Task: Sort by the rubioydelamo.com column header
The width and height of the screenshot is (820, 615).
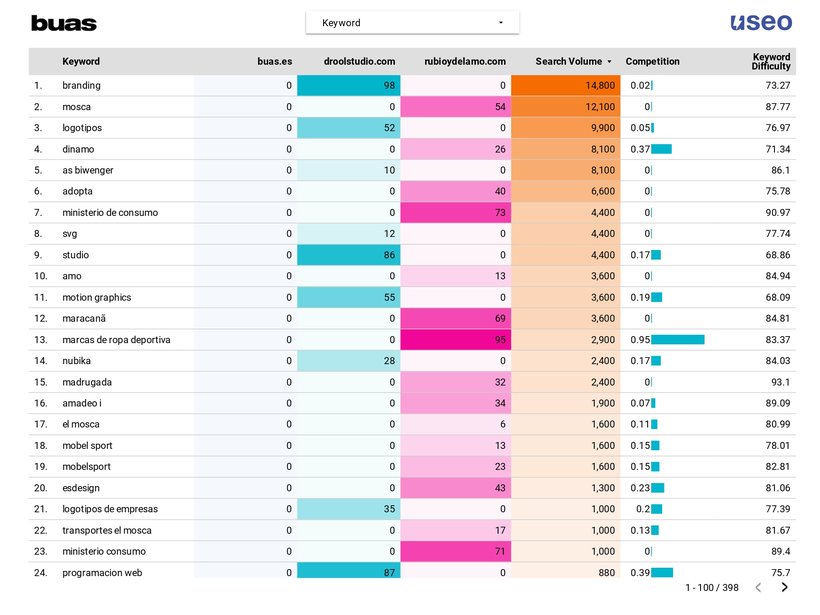Action: point(465,61)
